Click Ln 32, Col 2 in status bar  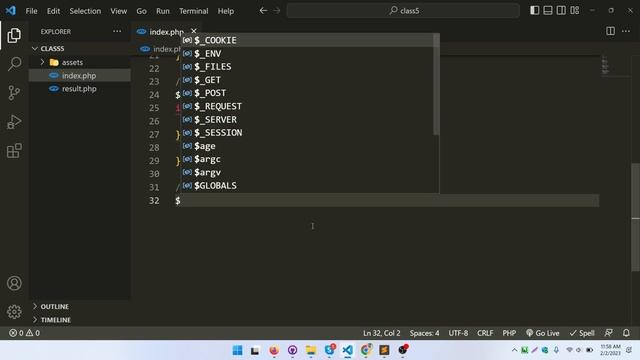[382, 333]
